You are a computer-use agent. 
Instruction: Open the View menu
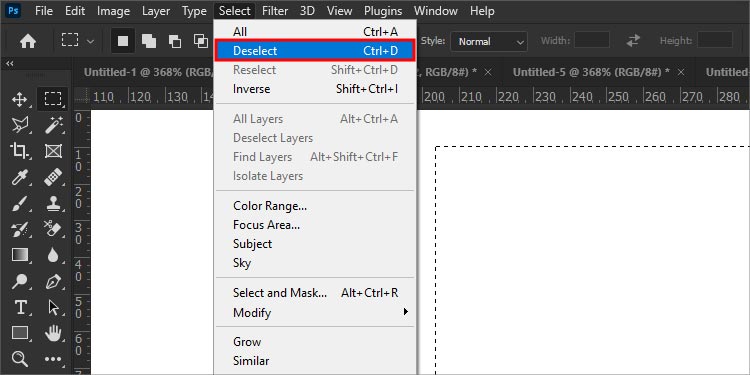click(339, 11)
